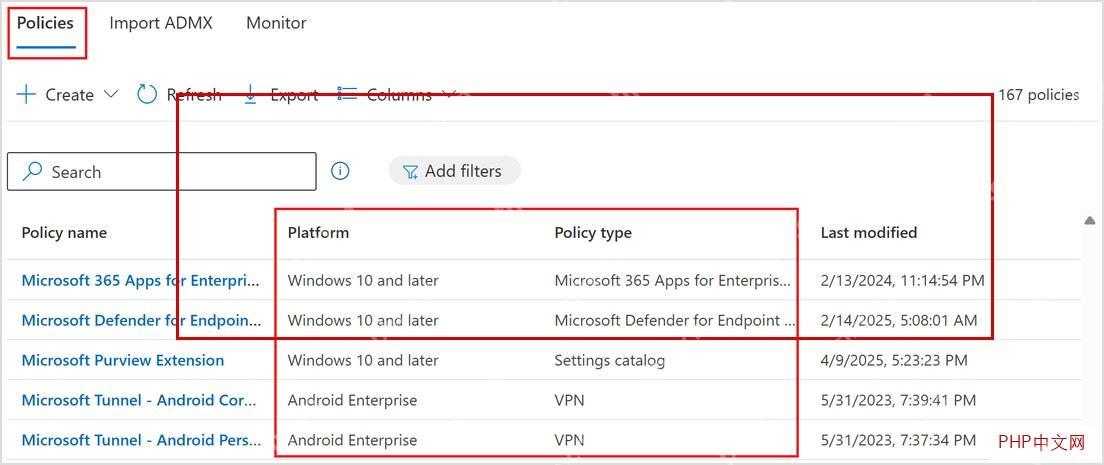Viewport: 1104px width, 465px height.
Task: Click the magnifier icon in Search
Action: tap(32, 172)
